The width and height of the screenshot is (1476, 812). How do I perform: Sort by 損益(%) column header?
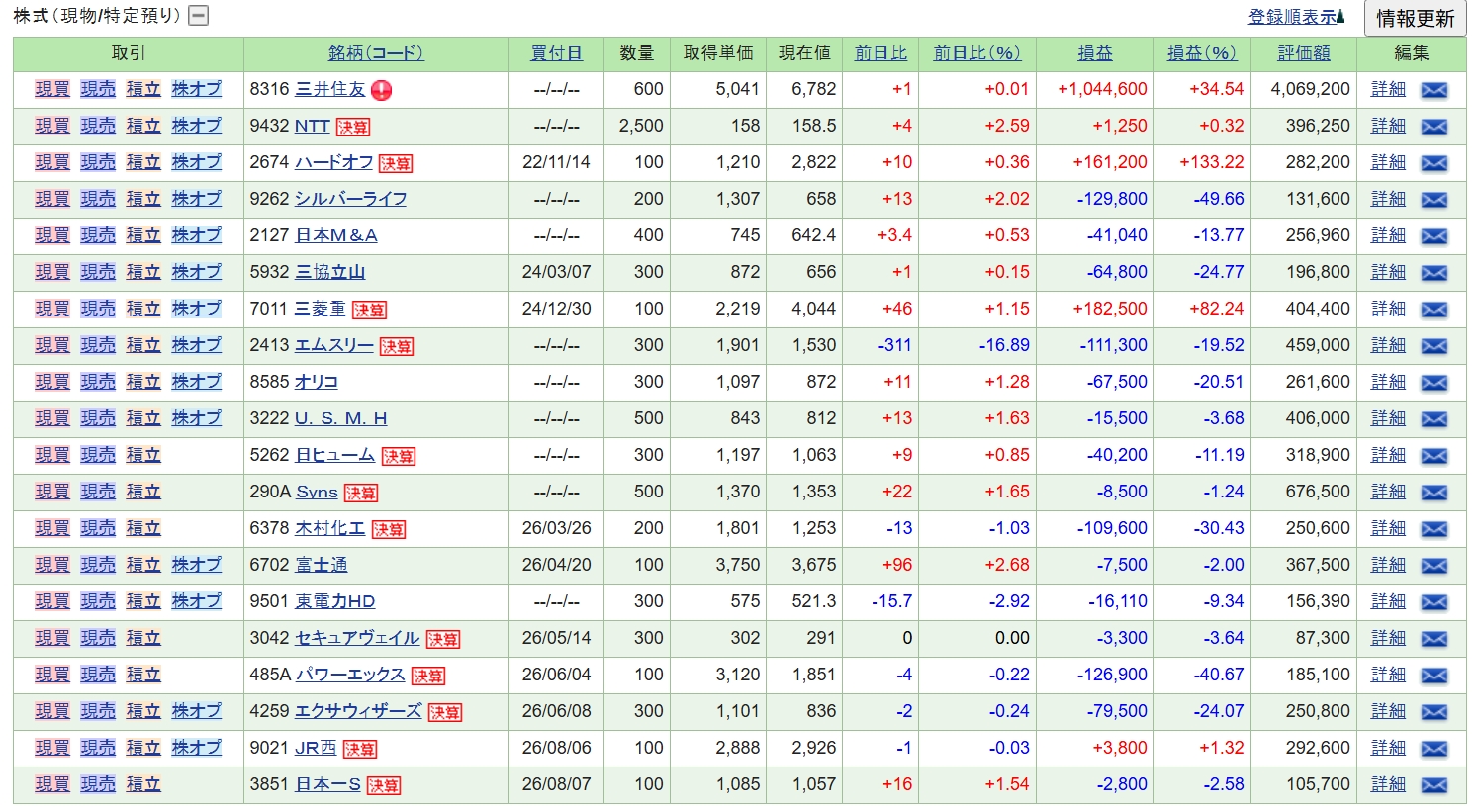(x=1202, y=53)
